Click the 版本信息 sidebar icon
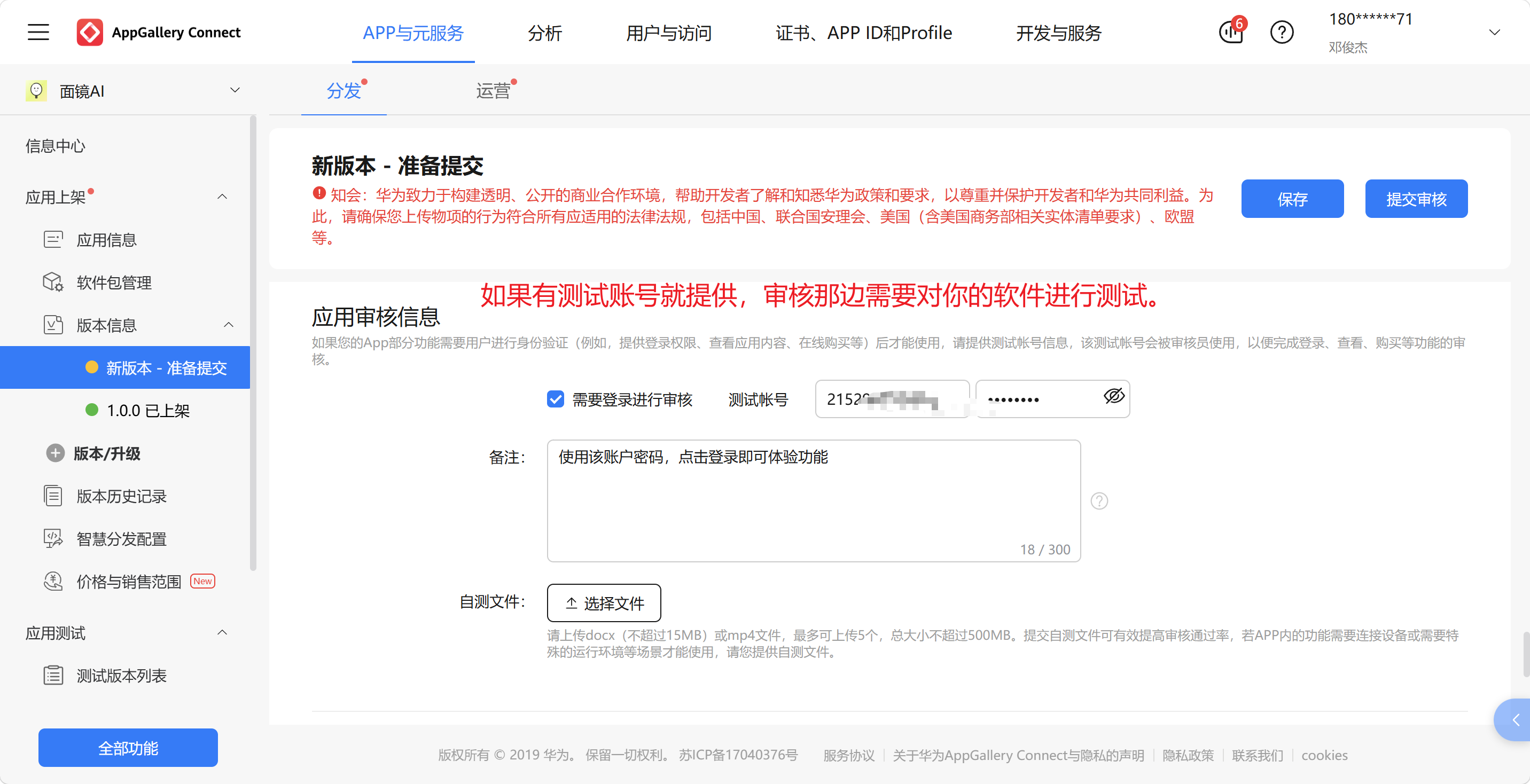Screen dimensions: 1530x784 click(53, 325)
